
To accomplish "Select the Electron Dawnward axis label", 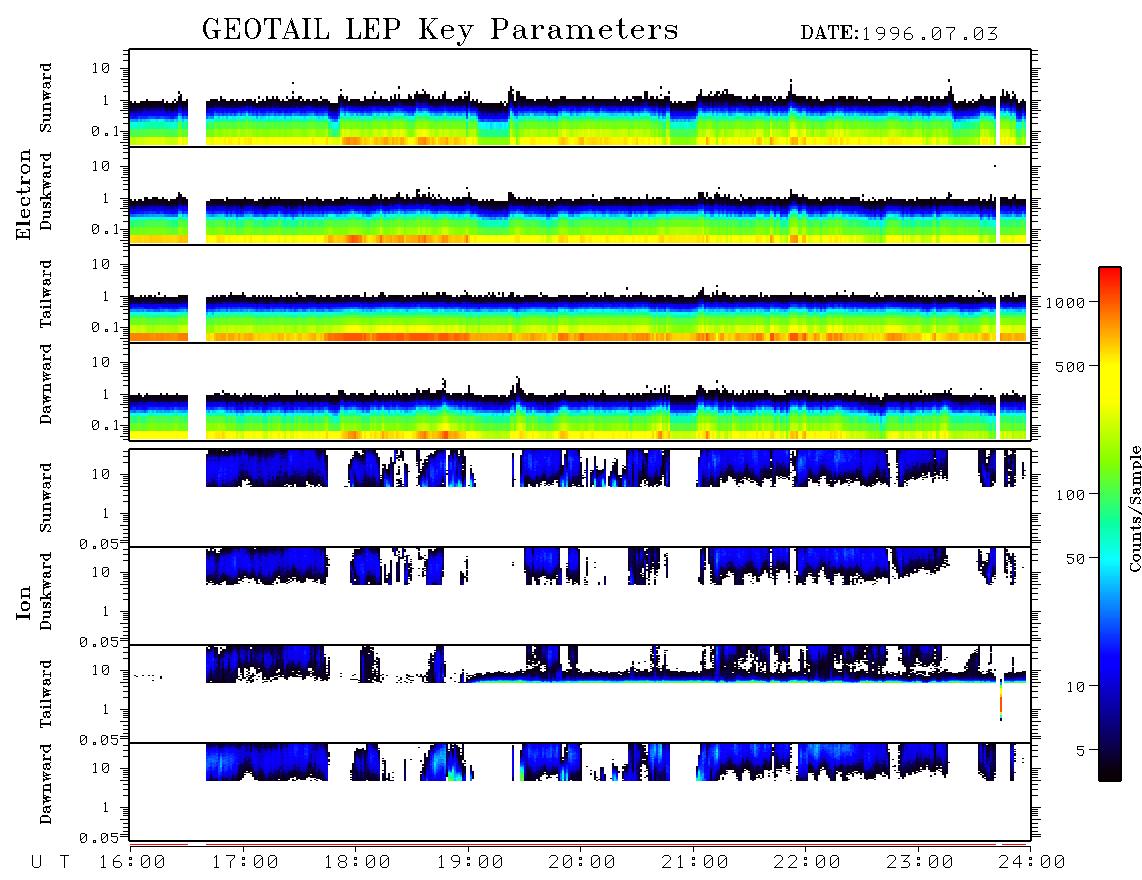I will pyautogui.click(x=45, y=384).
